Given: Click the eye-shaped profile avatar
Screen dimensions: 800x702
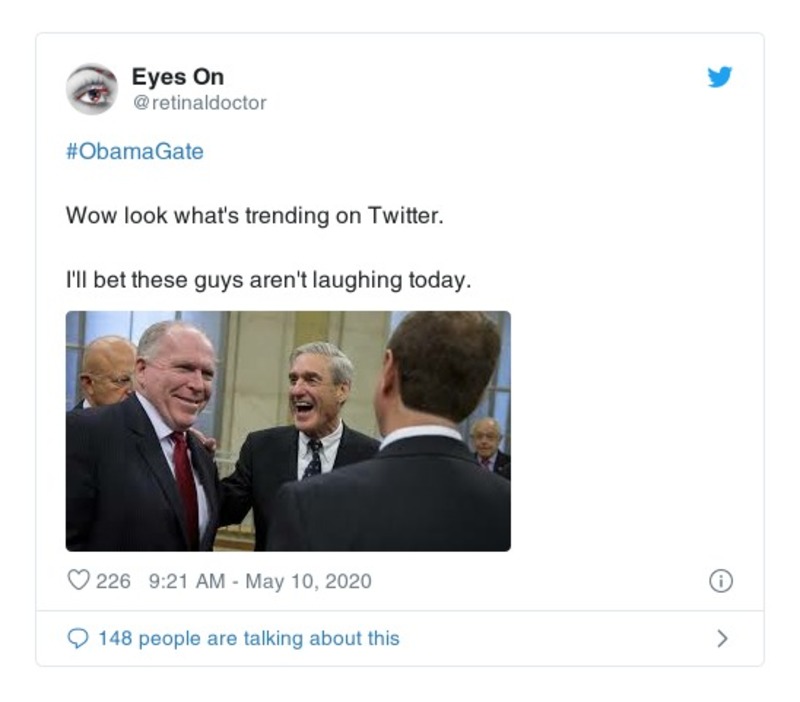Looking at the screenshot, I should pyautogui.click(x=93, y=83).
